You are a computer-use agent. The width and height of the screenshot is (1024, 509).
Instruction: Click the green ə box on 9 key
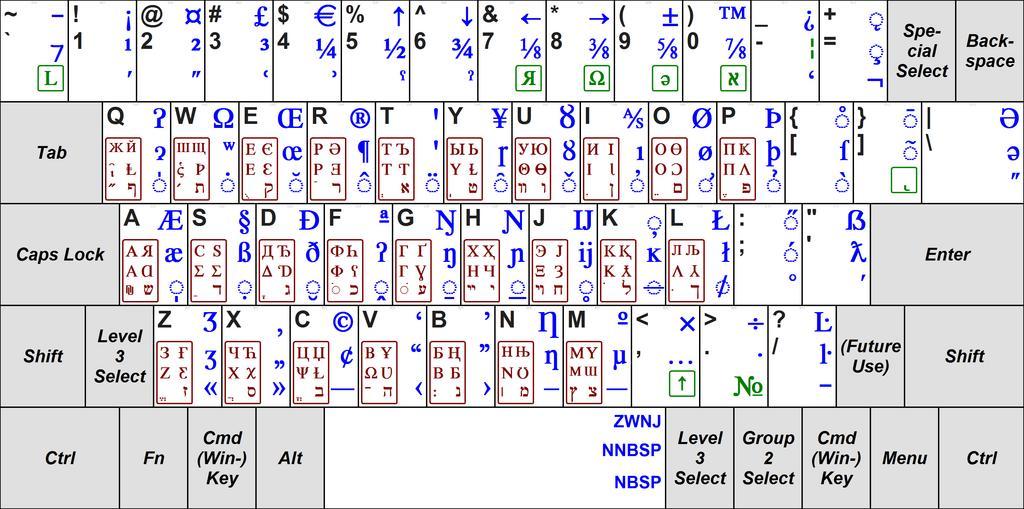click(x=665, y=78)
